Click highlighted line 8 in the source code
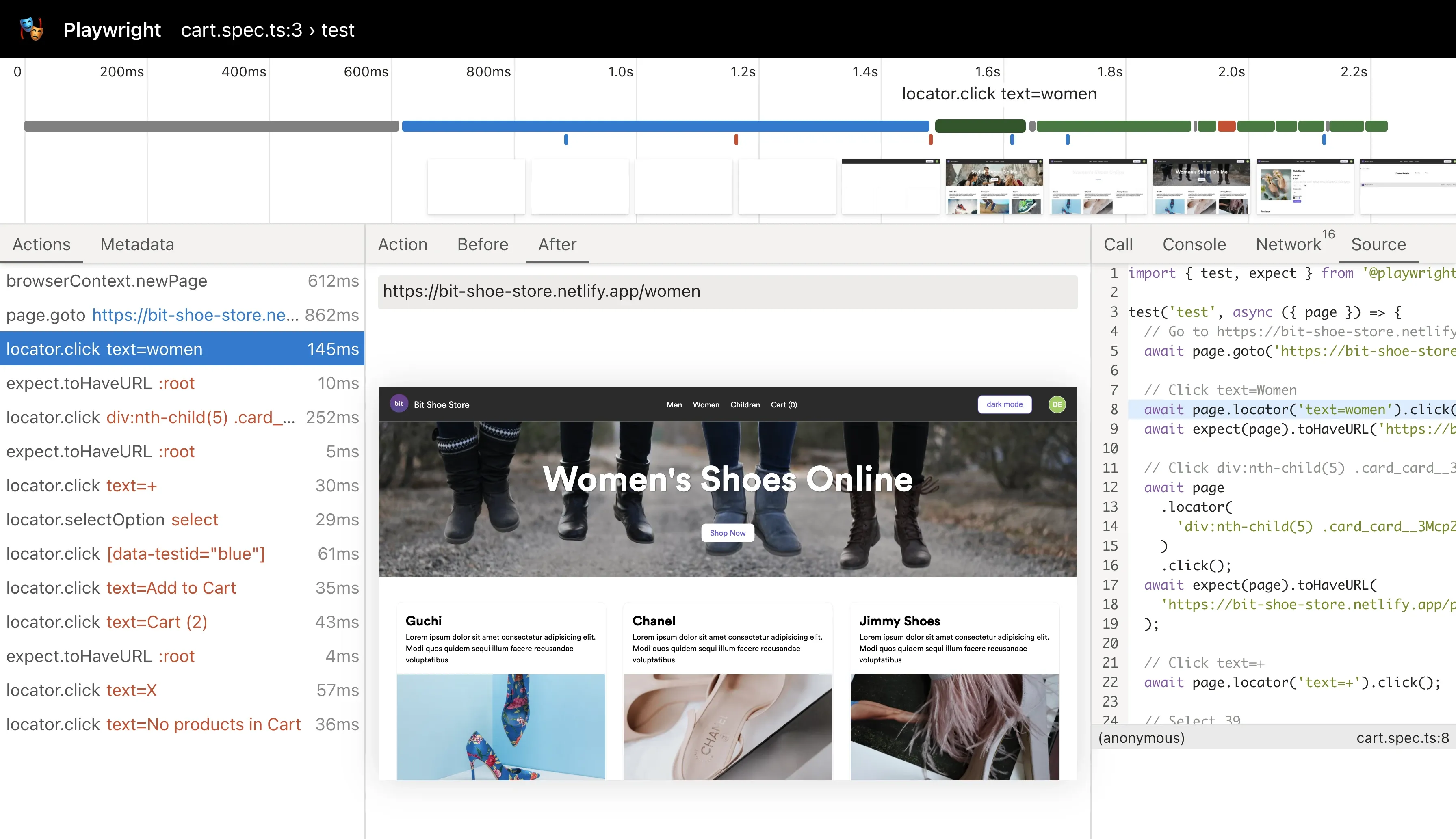Screen dimensions: 1456x839 pyautogui.click(x=1268, y=409)
